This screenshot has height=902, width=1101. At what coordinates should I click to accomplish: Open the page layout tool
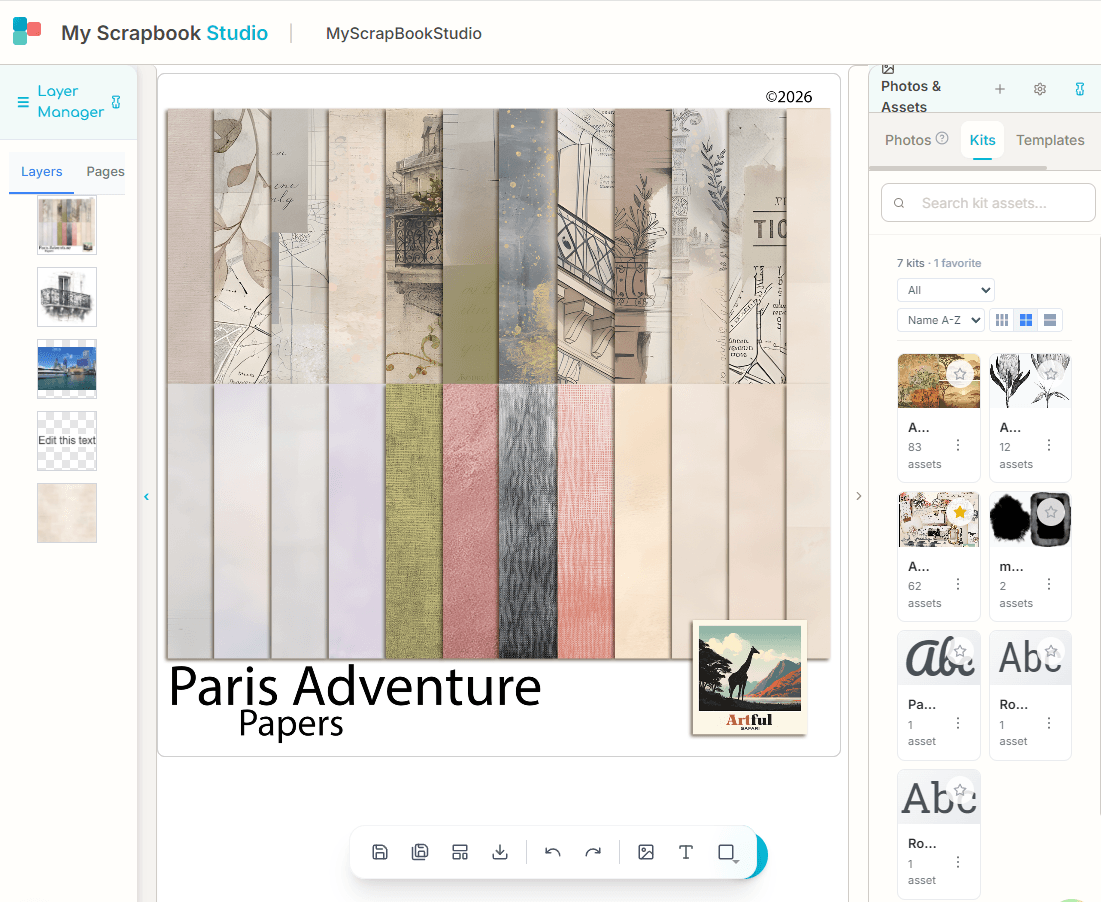(460, 852)
